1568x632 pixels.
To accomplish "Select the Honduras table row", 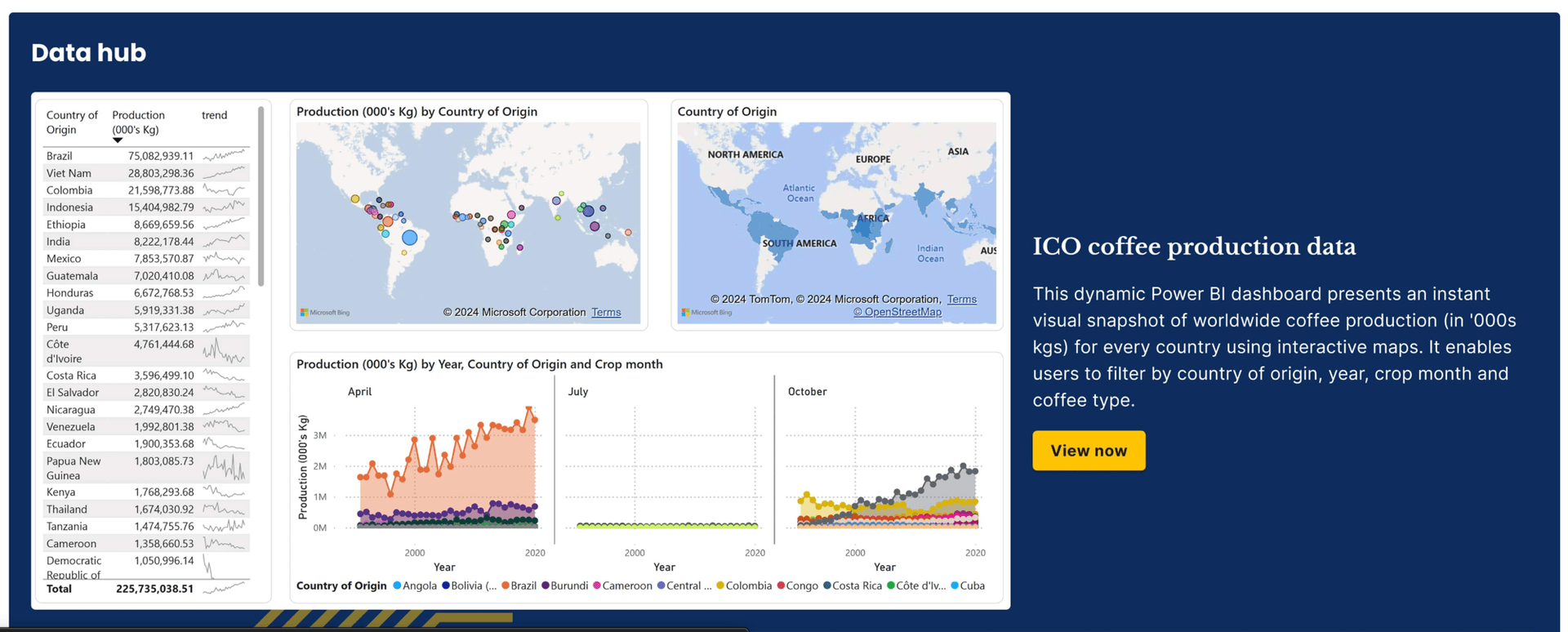I will pyautogui.click(x=146, y=293).
